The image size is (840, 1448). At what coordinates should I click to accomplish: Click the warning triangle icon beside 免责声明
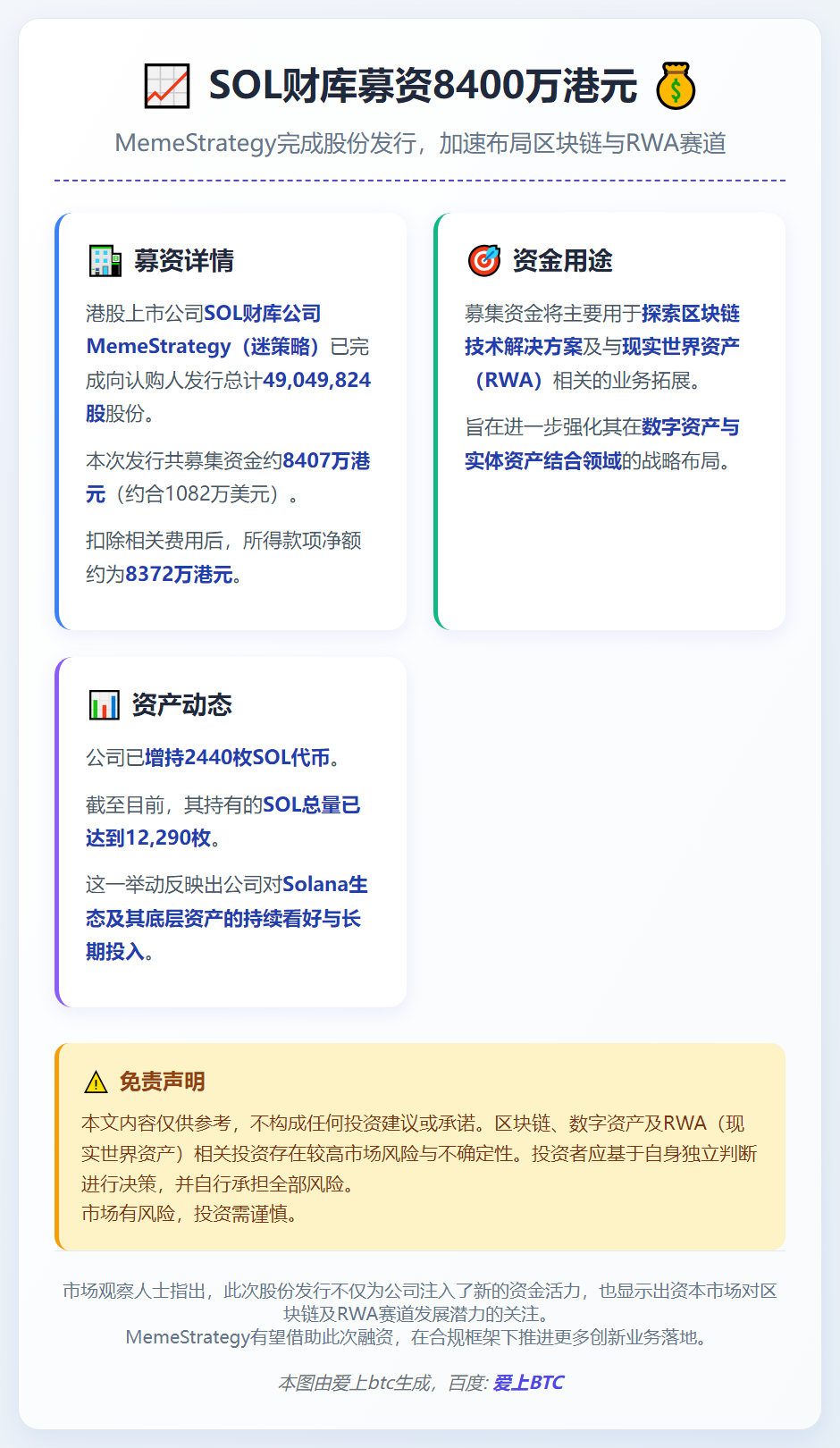[96, 1082]
